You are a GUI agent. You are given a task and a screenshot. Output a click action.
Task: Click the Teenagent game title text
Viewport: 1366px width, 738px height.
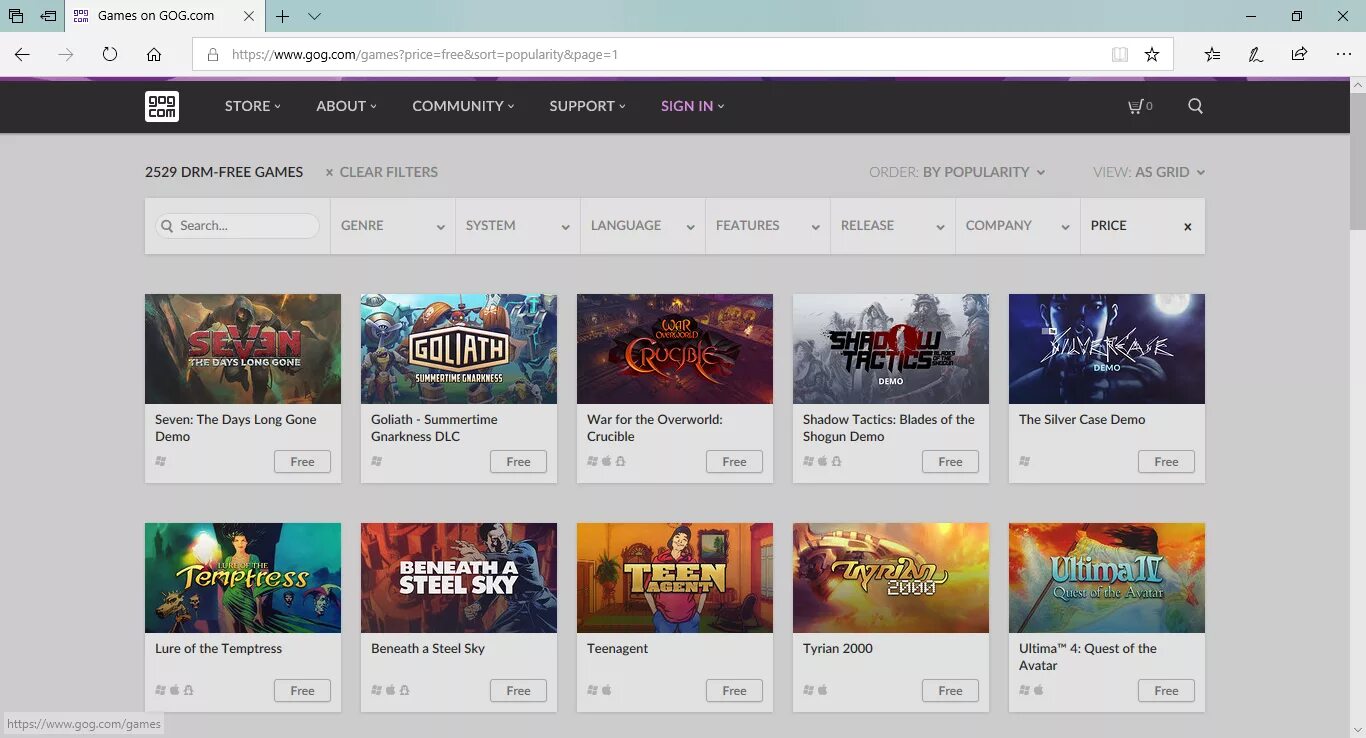click(x=617, y=649)
